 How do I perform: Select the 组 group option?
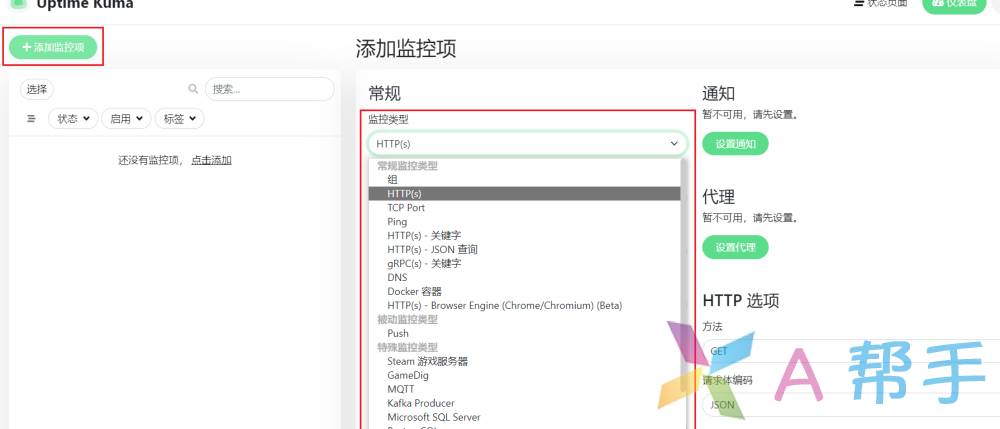point(524,180)
